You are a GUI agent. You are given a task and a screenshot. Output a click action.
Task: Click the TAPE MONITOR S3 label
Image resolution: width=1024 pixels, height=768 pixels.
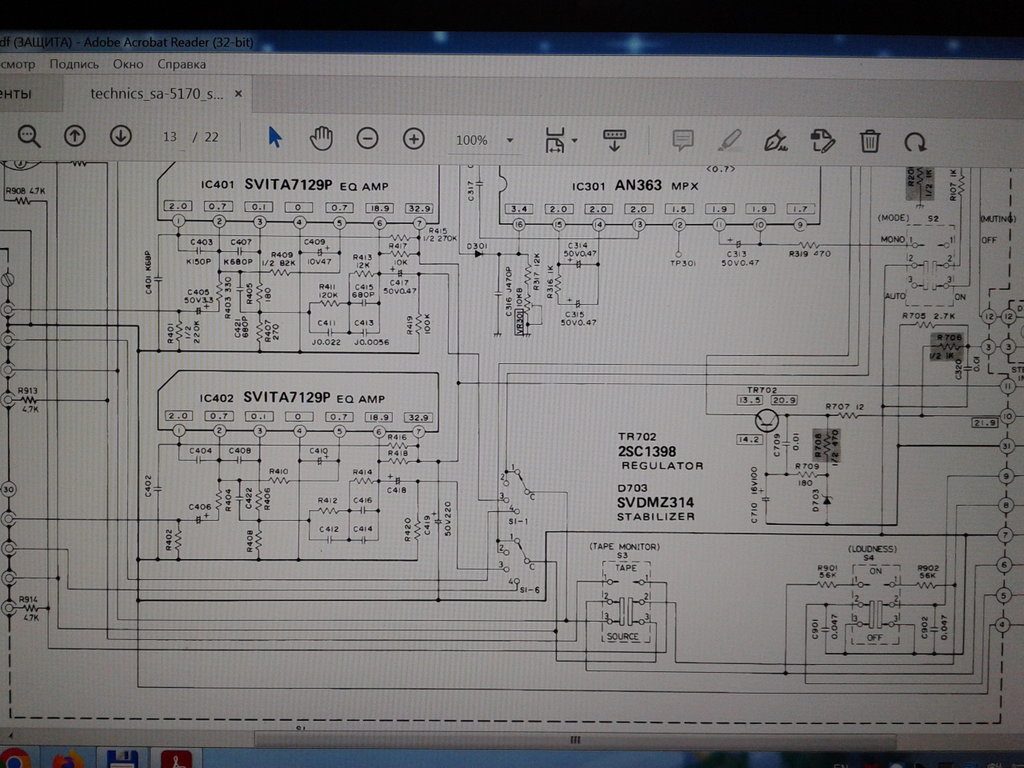[x=624, y=550]
